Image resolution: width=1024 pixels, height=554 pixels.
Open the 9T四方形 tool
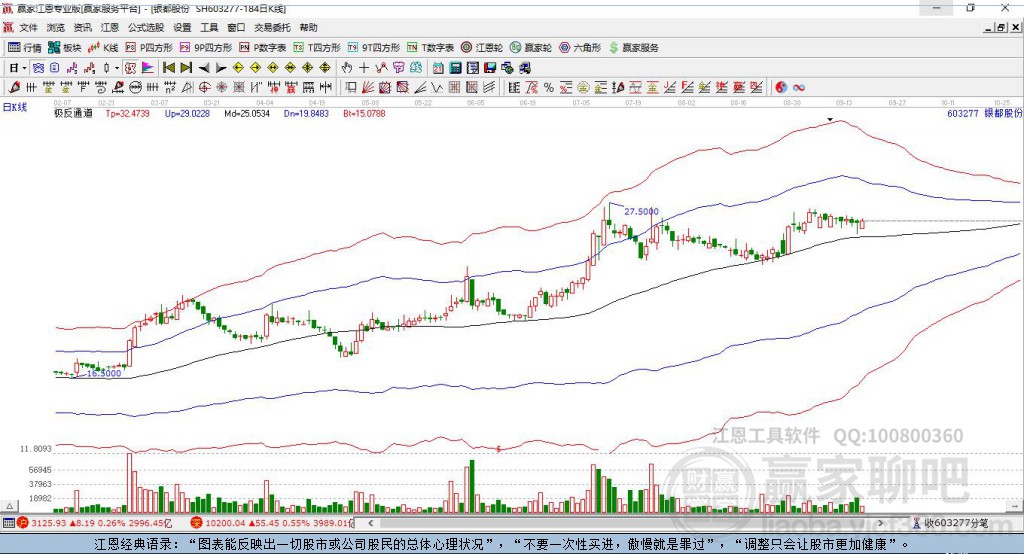click(x=374, y=48)
